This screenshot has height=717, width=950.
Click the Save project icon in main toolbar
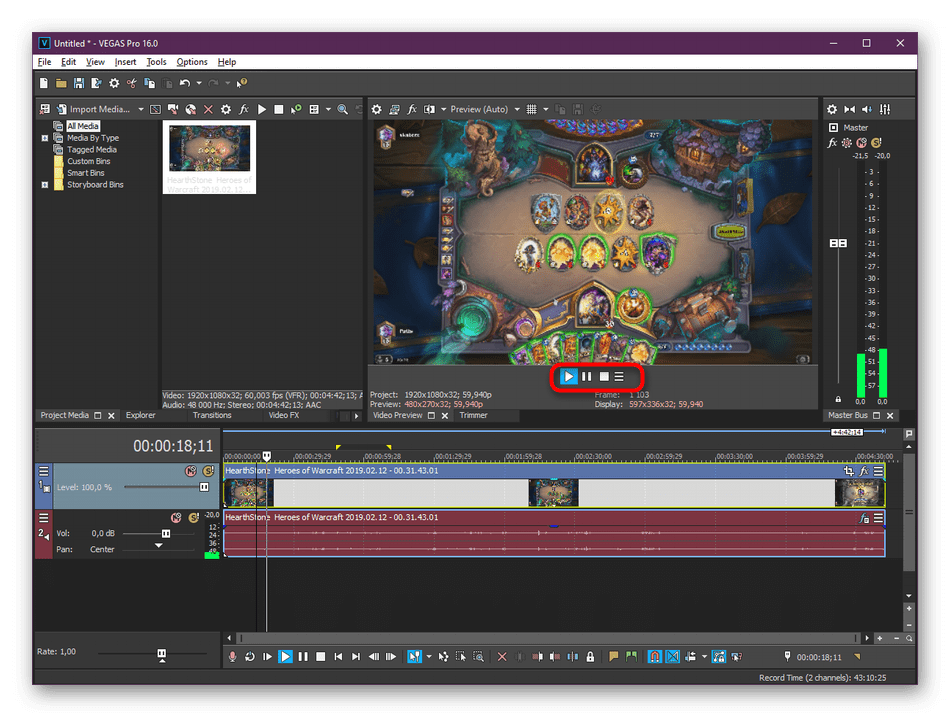[79, 84]
